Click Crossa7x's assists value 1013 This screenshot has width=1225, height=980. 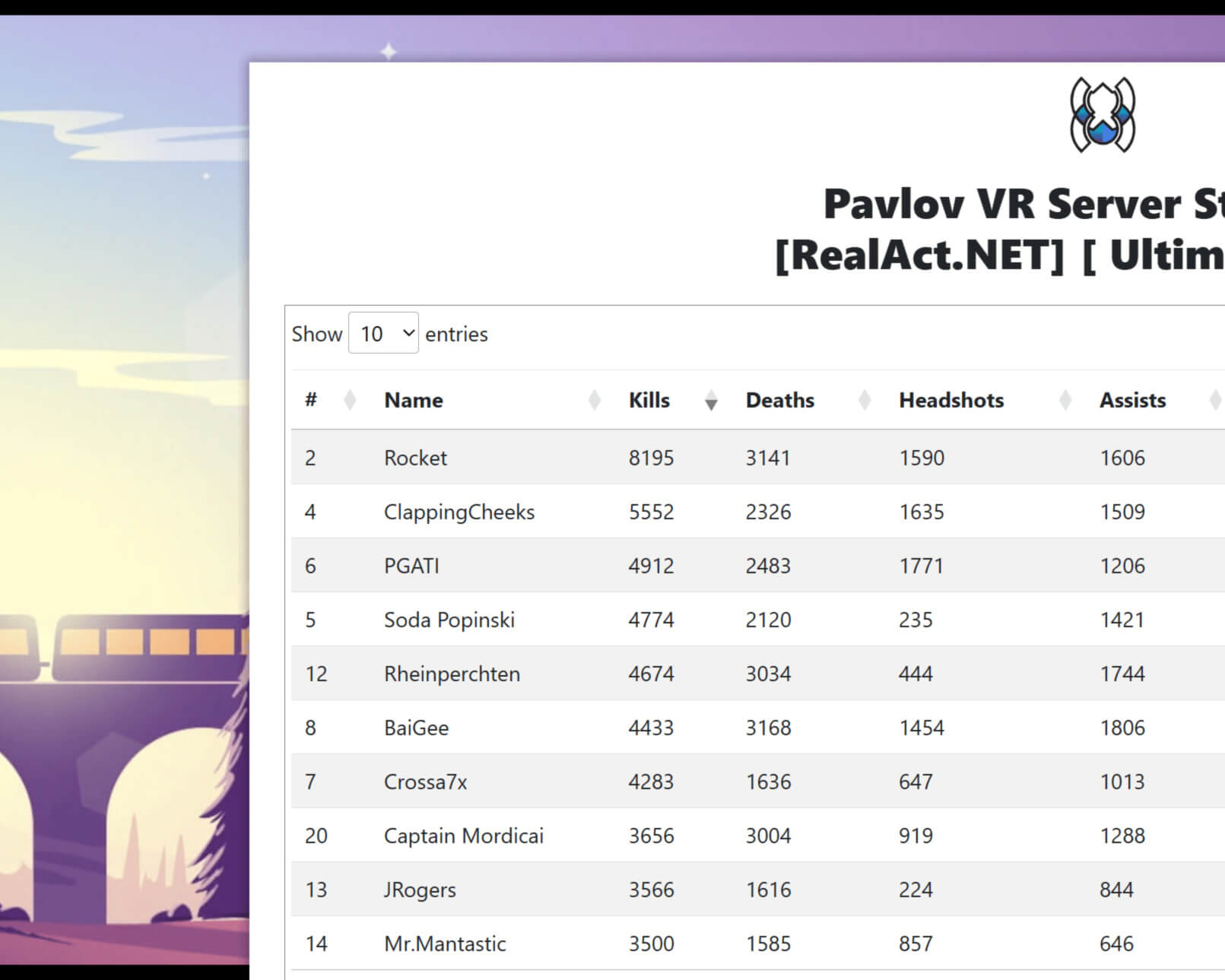[x=1122, y=782]
